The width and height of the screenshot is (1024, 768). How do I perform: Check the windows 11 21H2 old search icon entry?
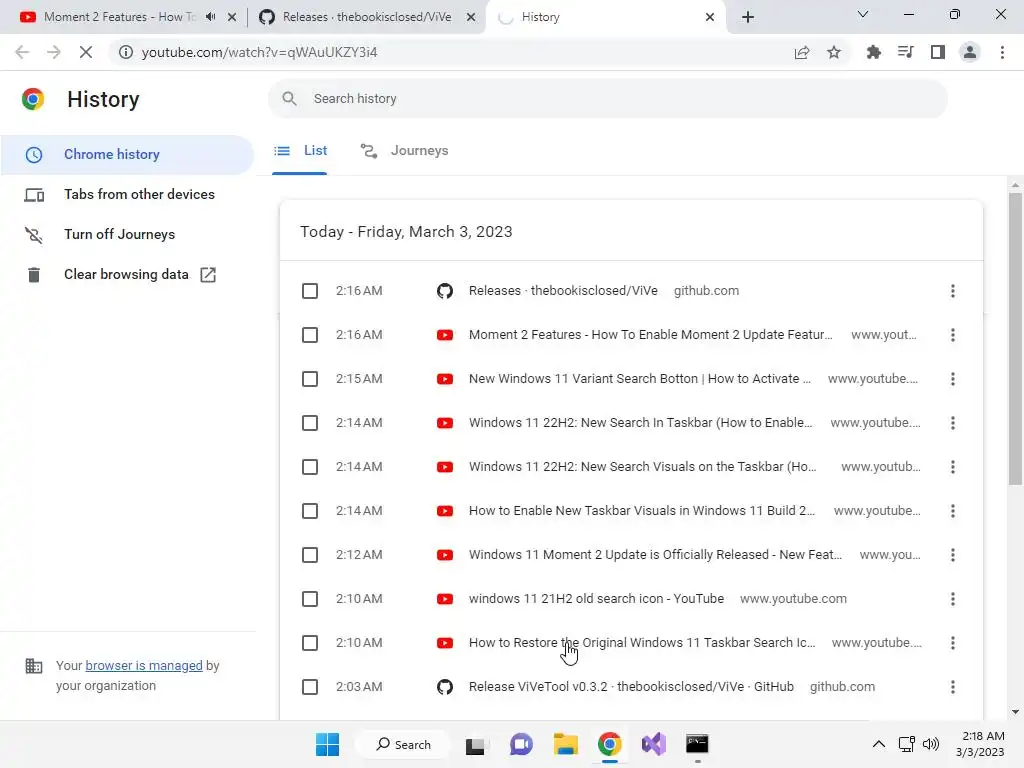310,599
